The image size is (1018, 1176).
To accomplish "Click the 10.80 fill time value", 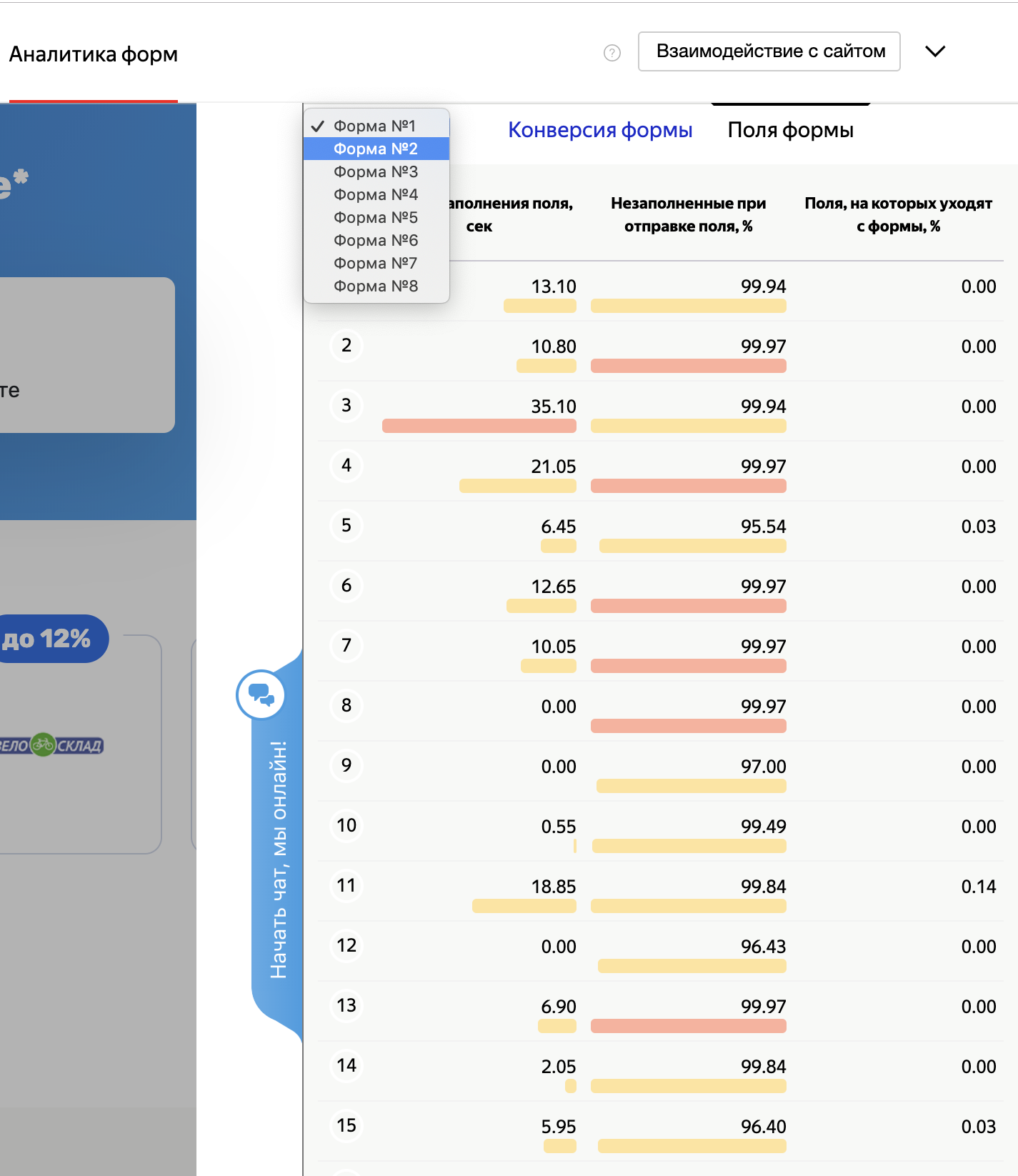I will point(554,347).
